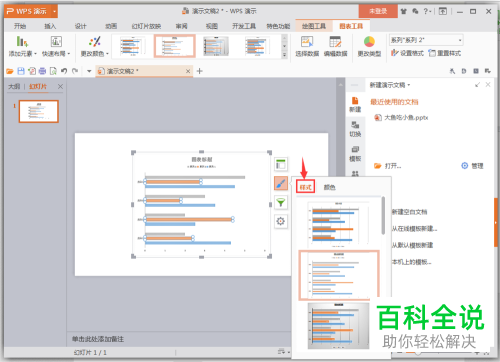Expand the ribbon chart style gallery
Screen dimensions: 500x362
(x=284, y=55)
